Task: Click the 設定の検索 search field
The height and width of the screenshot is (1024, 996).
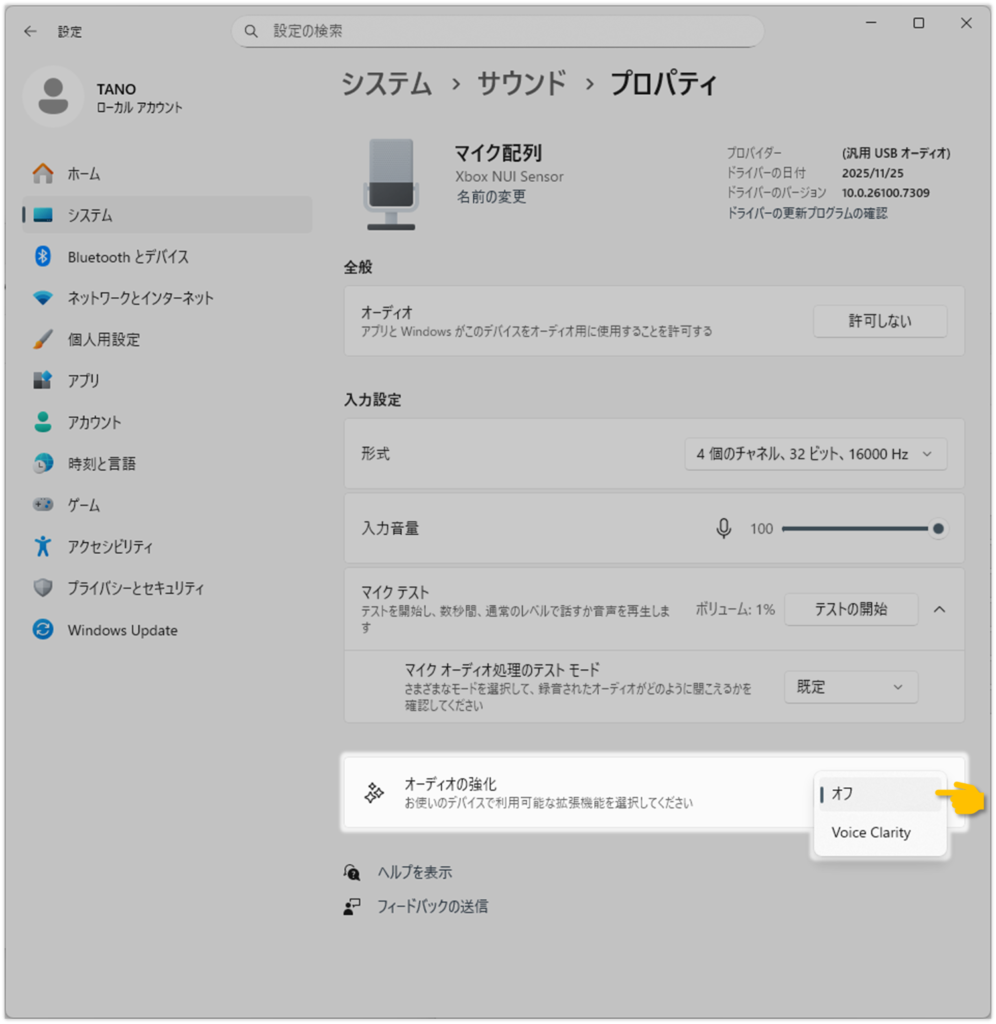Action: click(510, 31)
